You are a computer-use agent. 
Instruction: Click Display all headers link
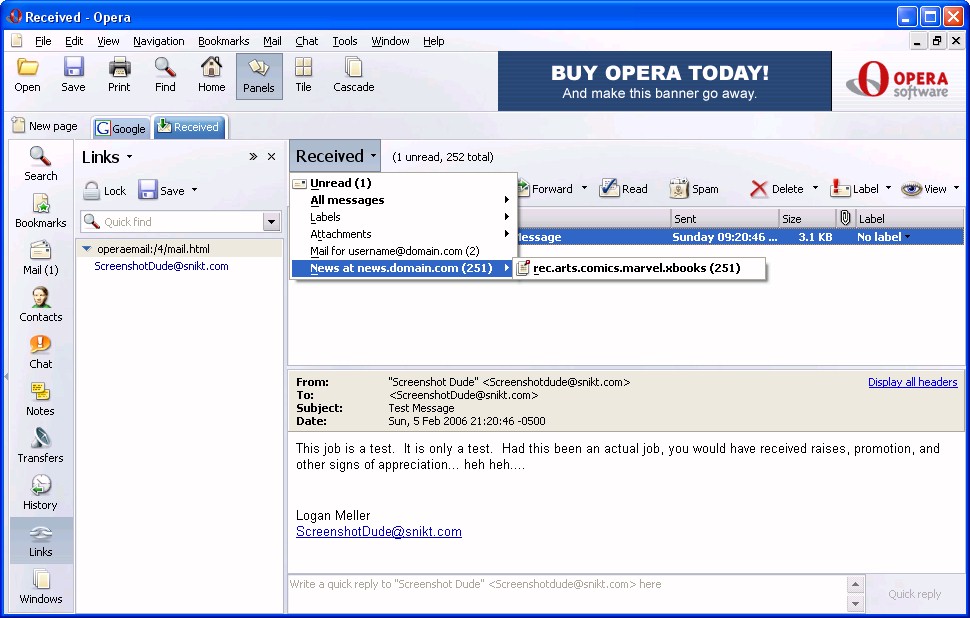(912, 382)
